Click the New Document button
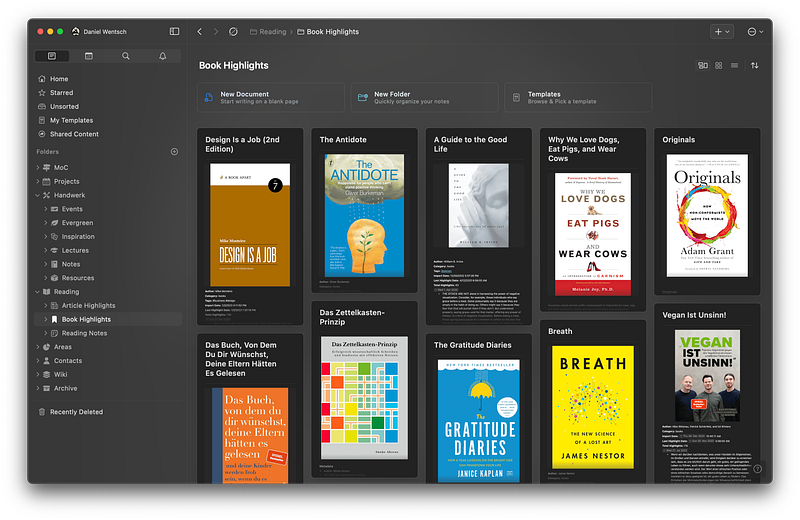The height and width of the screenshot is (520, 800). point(270,97)
